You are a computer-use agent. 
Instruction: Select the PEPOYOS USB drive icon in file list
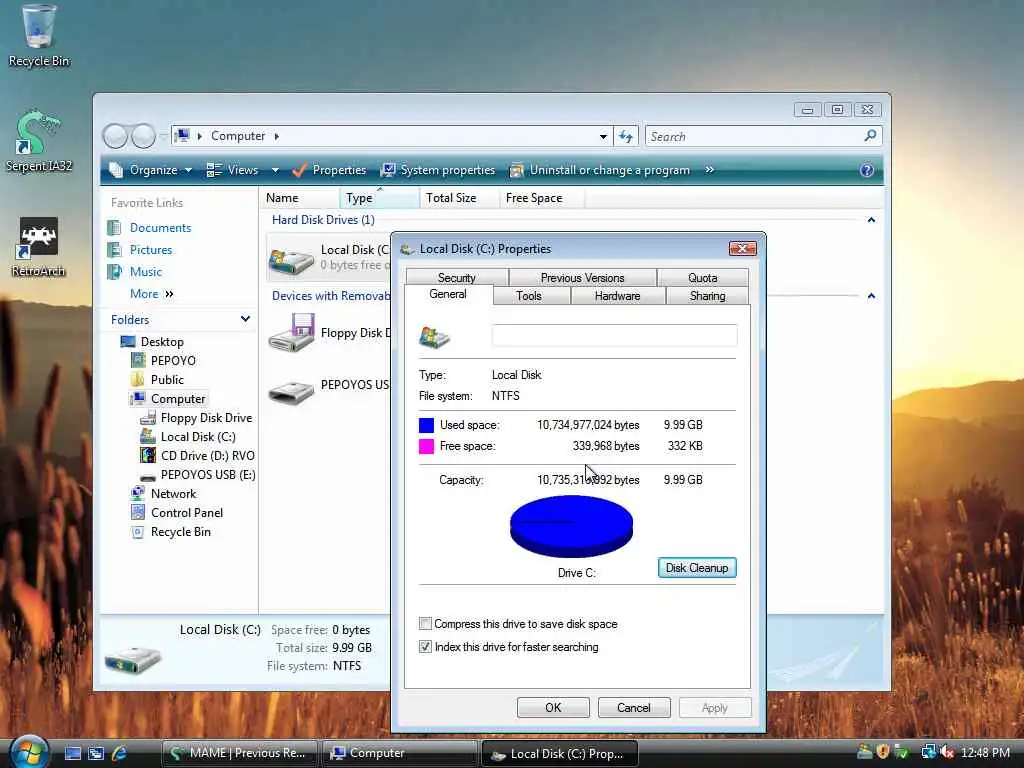click(291, 392)
